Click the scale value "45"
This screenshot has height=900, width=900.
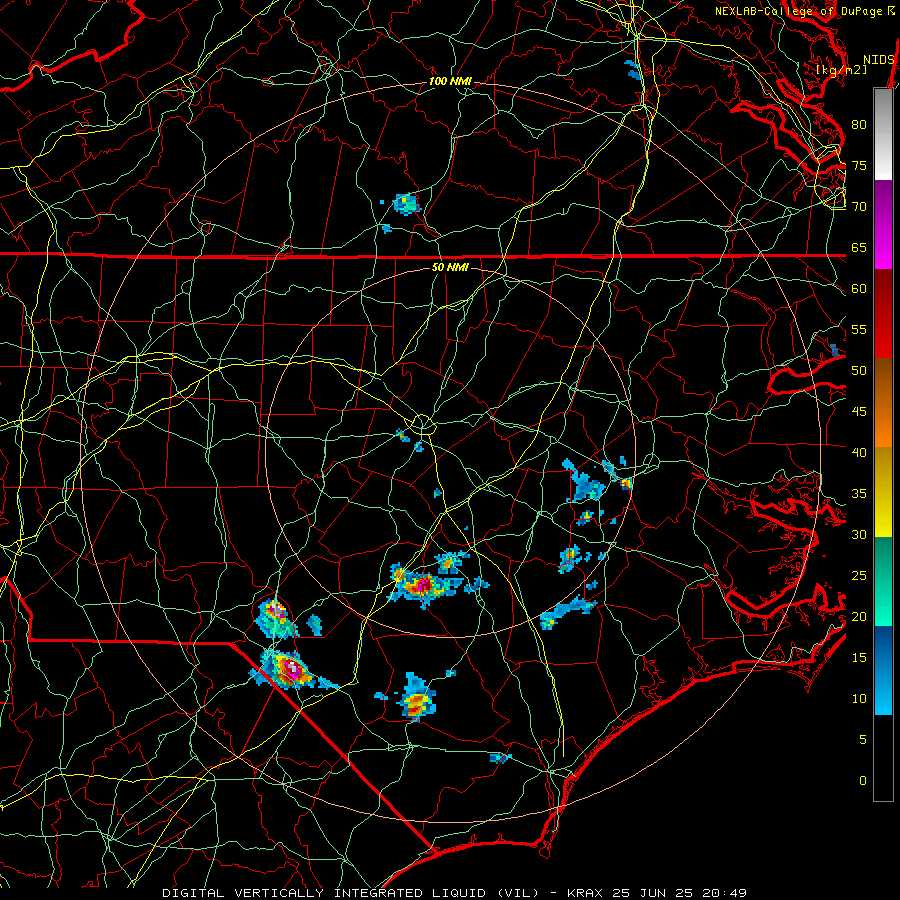pos(859,412)
